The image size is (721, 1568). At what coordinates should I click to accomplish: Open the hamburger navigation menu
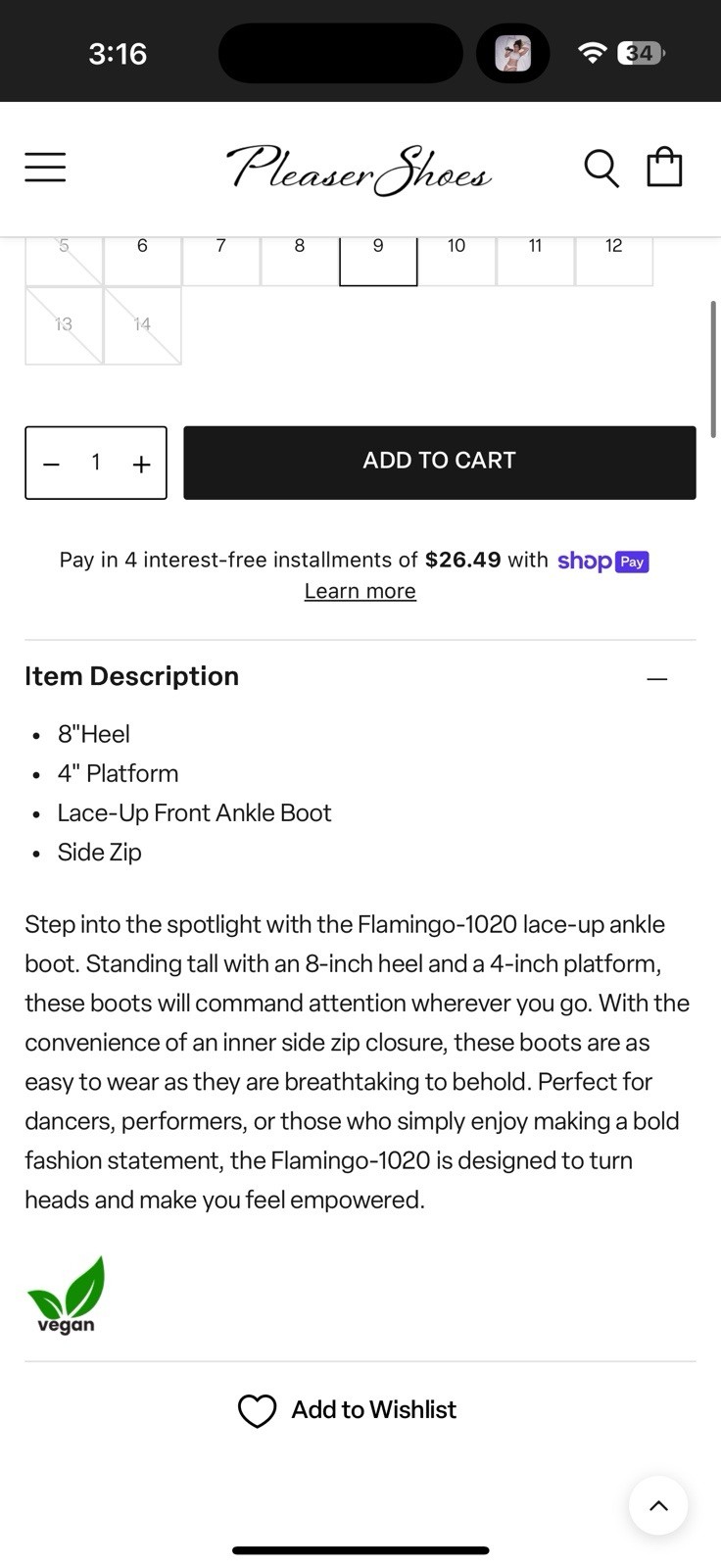tap(45, 168)
